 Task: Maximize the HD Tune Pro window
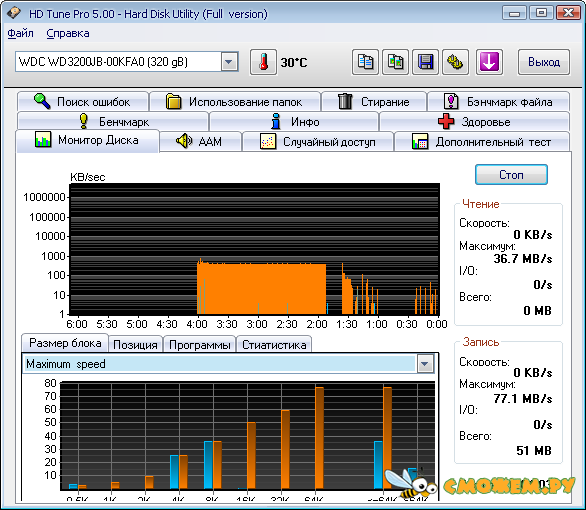[x=541, y=13]
